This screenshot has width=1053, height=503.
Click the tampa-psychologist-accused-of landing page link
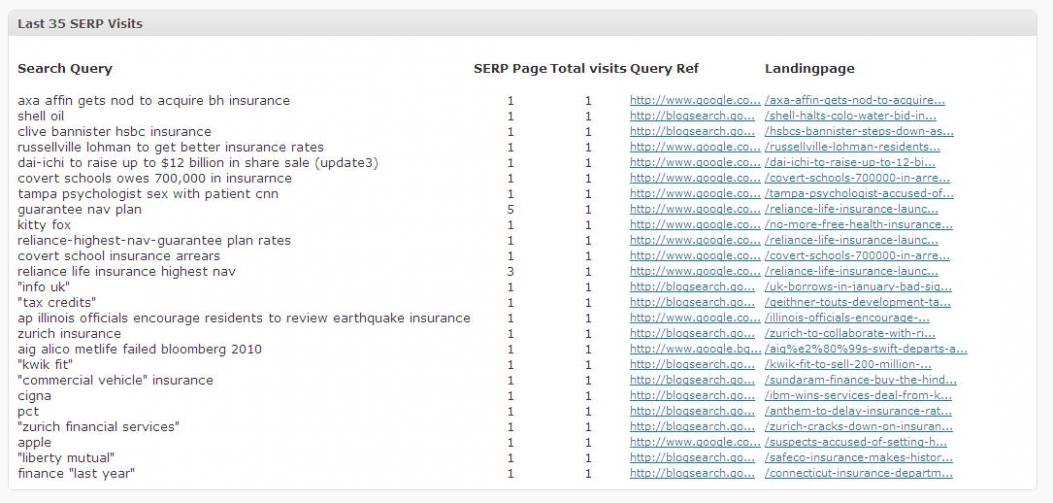(x=858, y=193)
